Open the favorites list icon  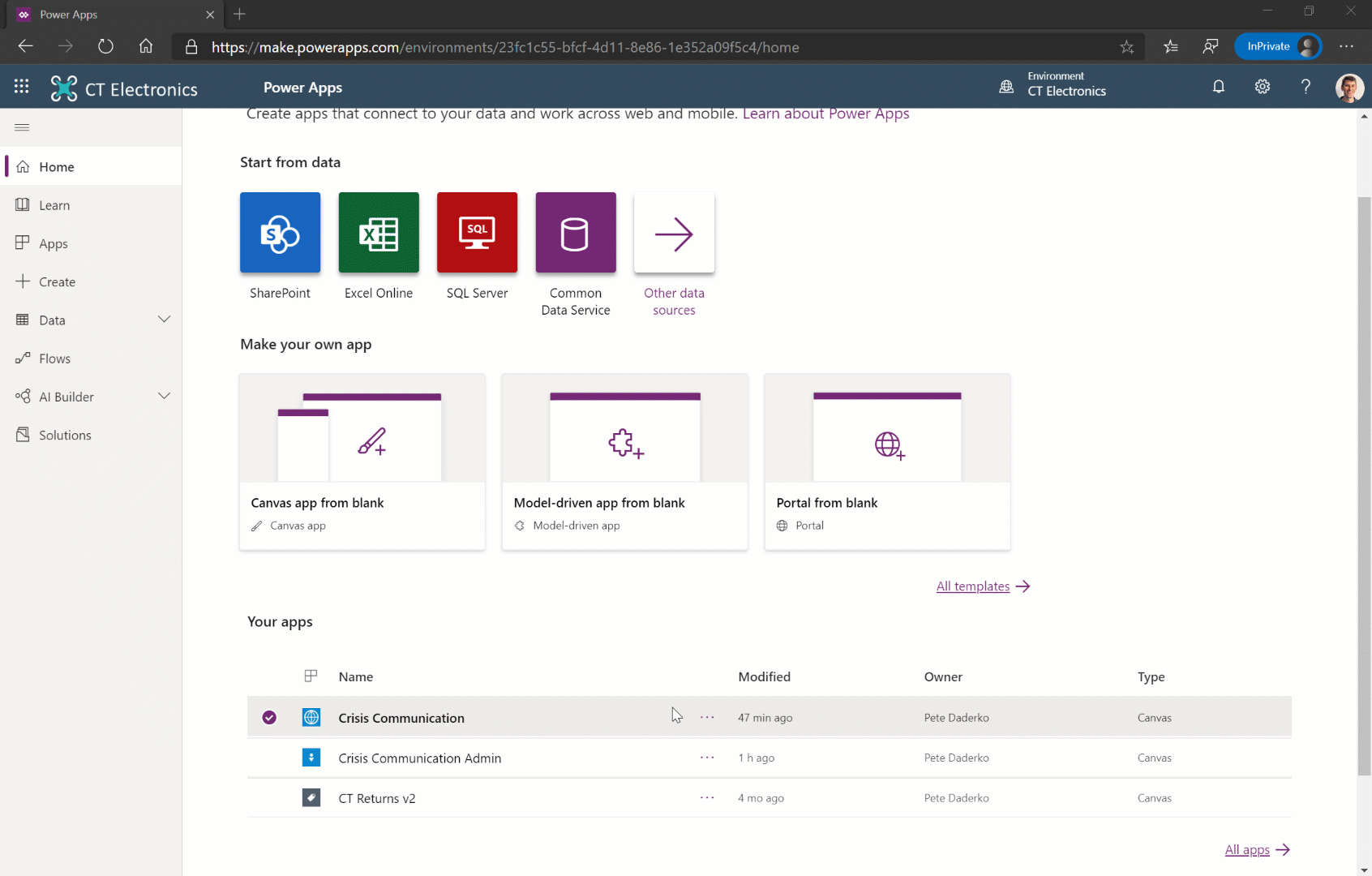(1170, 46)
